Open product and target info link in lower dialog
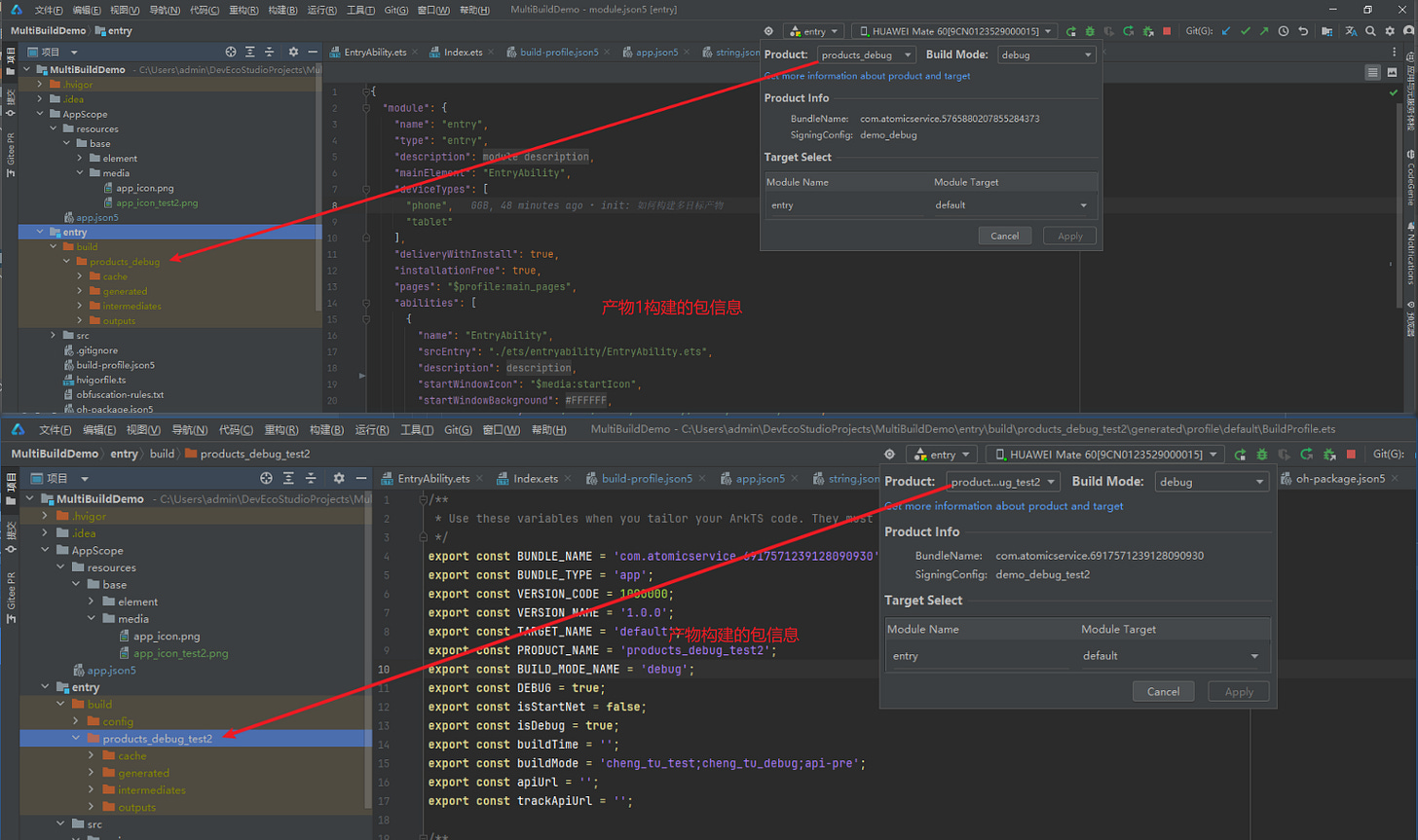The image size is (1418, 840). (x=1004, y=506)
